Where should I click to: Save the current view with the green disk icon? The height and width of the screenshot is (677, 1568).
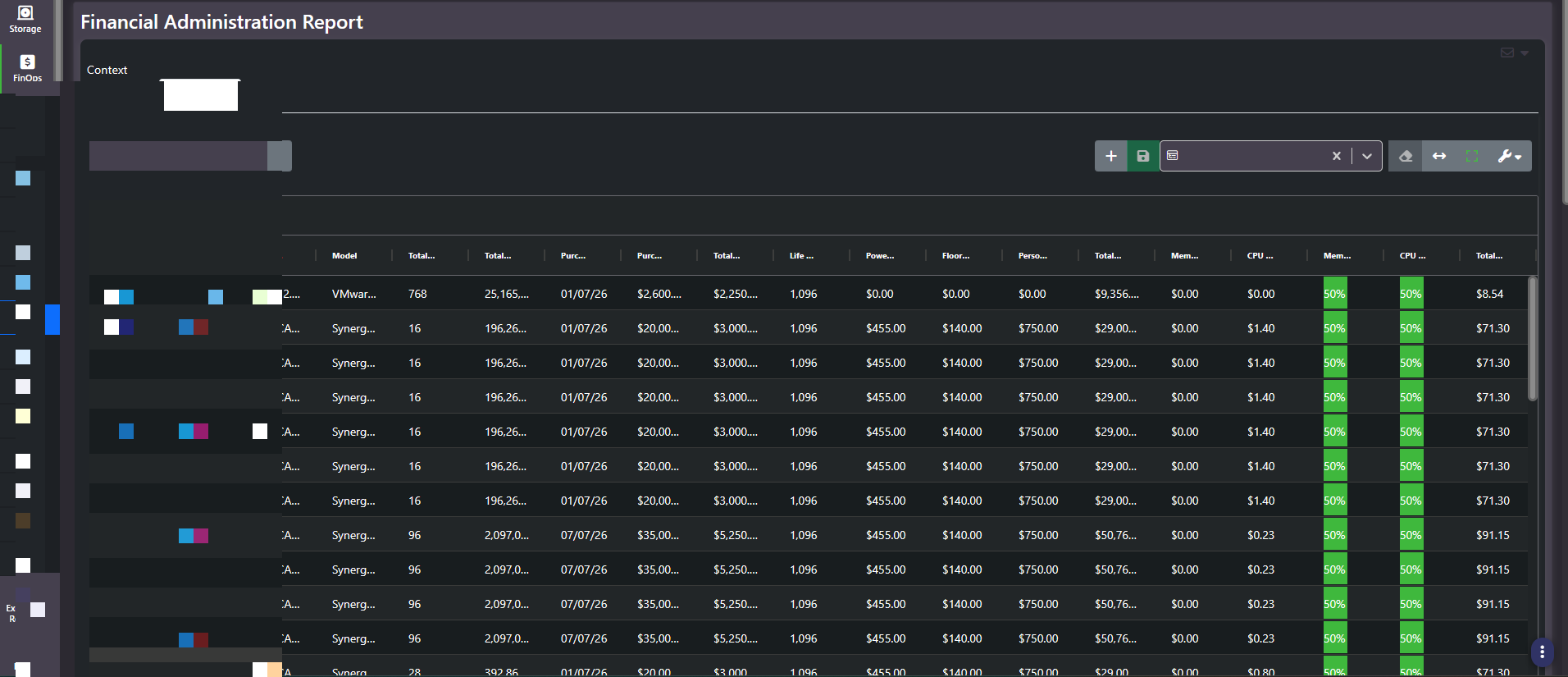click(x=1142, y=156)
